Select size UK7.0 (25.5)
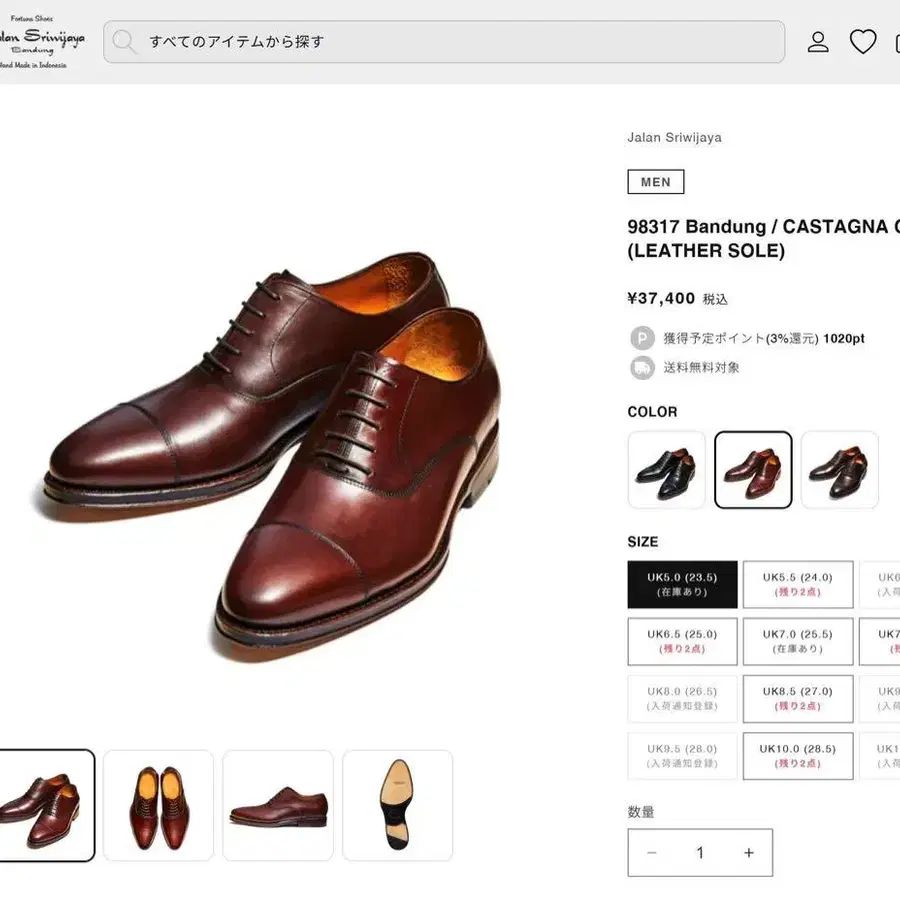 pos(797,641)
